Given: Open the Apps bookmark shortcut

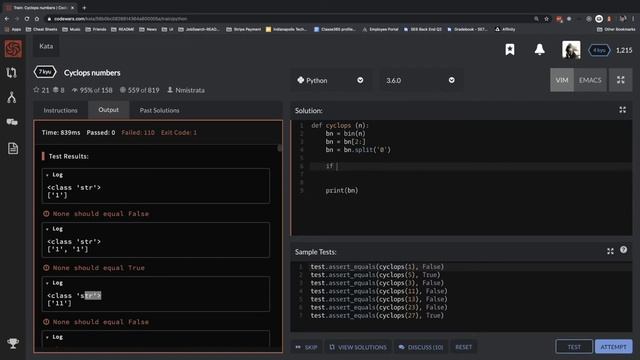Looking at the screenshot, I should (x=13, y=29).
